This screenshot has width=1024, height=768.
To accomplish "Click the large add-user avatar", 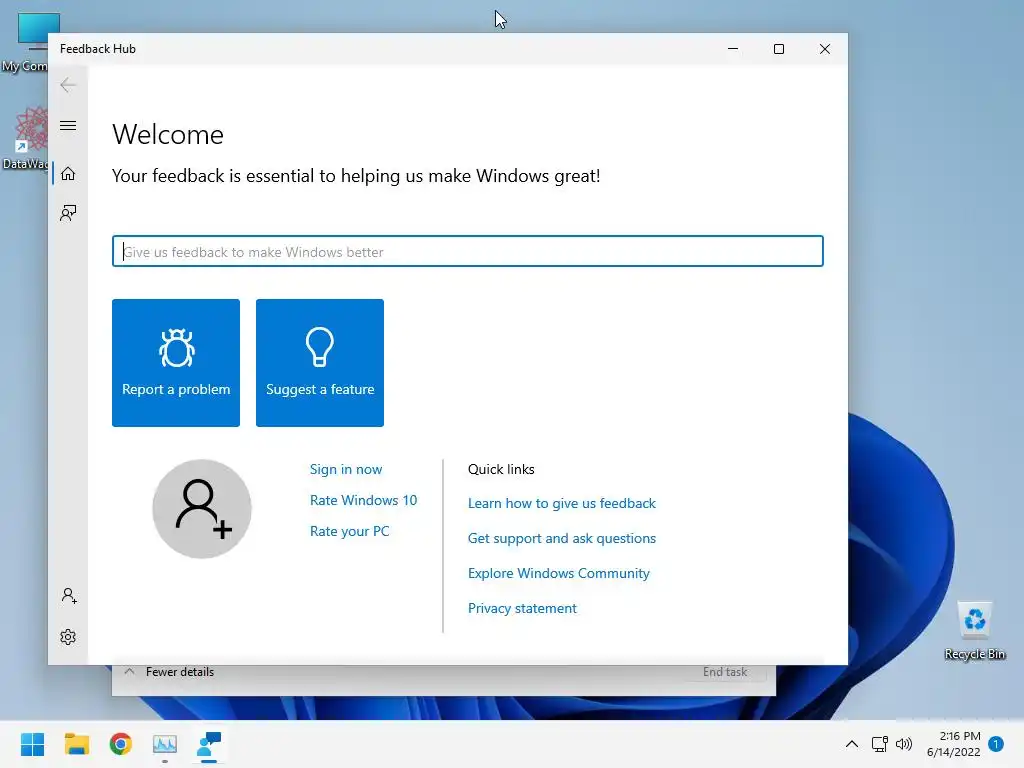I will (x=202, y=509).
